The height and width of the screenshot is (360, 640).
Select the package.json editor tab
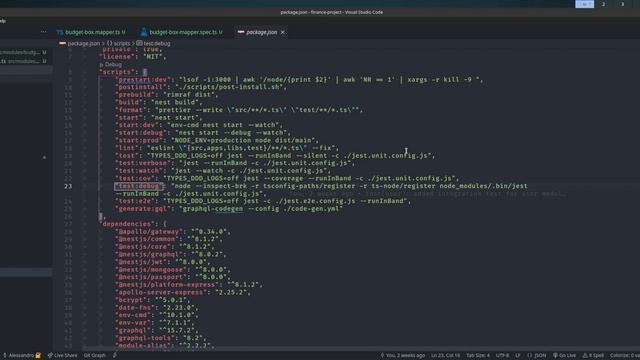261,32
